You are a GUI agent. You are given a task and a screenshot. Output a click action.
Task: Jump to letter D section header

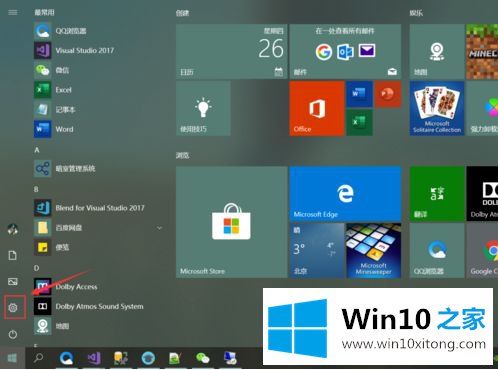(36, 268)
